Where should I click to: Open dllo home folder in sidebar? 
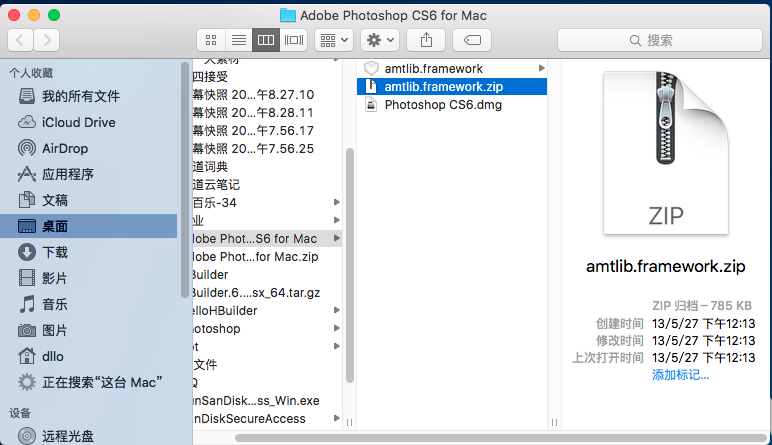pos(89,356)
